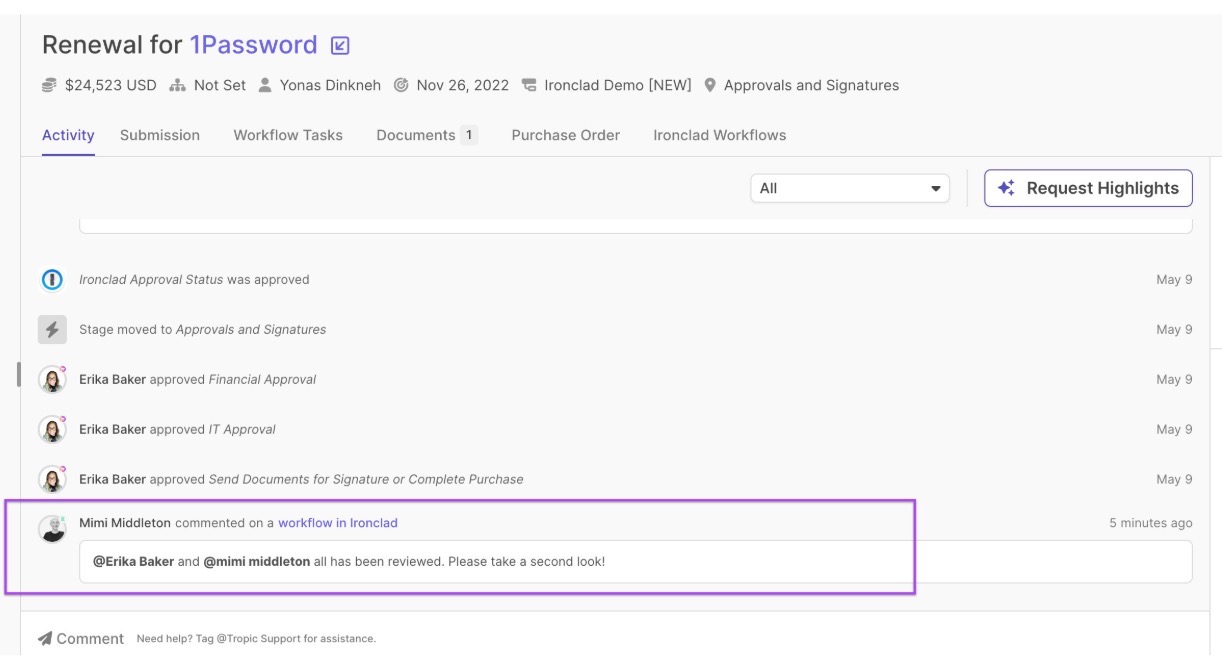The width and height of the screenshot is (1222, 660).
Task: Click the org hierarchy icon beside Not Set
Action: click(x=178, y=86)
